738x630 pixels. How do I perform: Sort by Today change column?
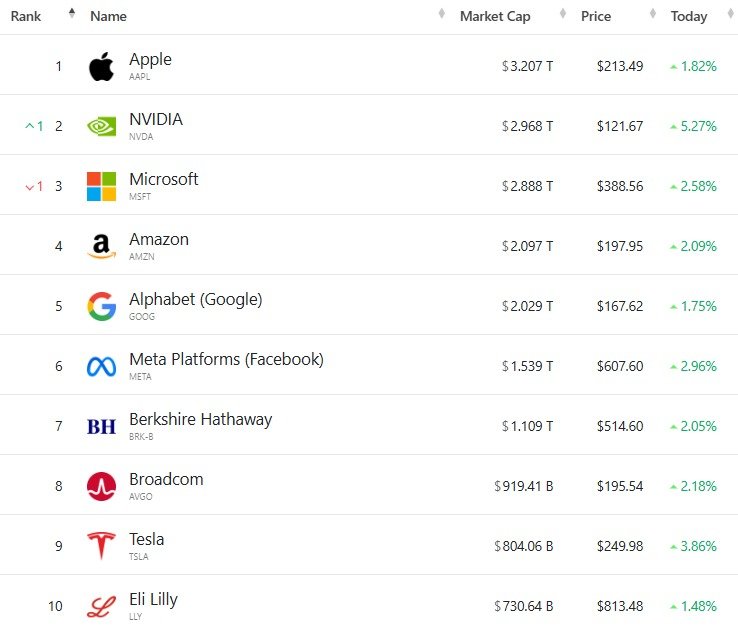(x=689, y=16)
